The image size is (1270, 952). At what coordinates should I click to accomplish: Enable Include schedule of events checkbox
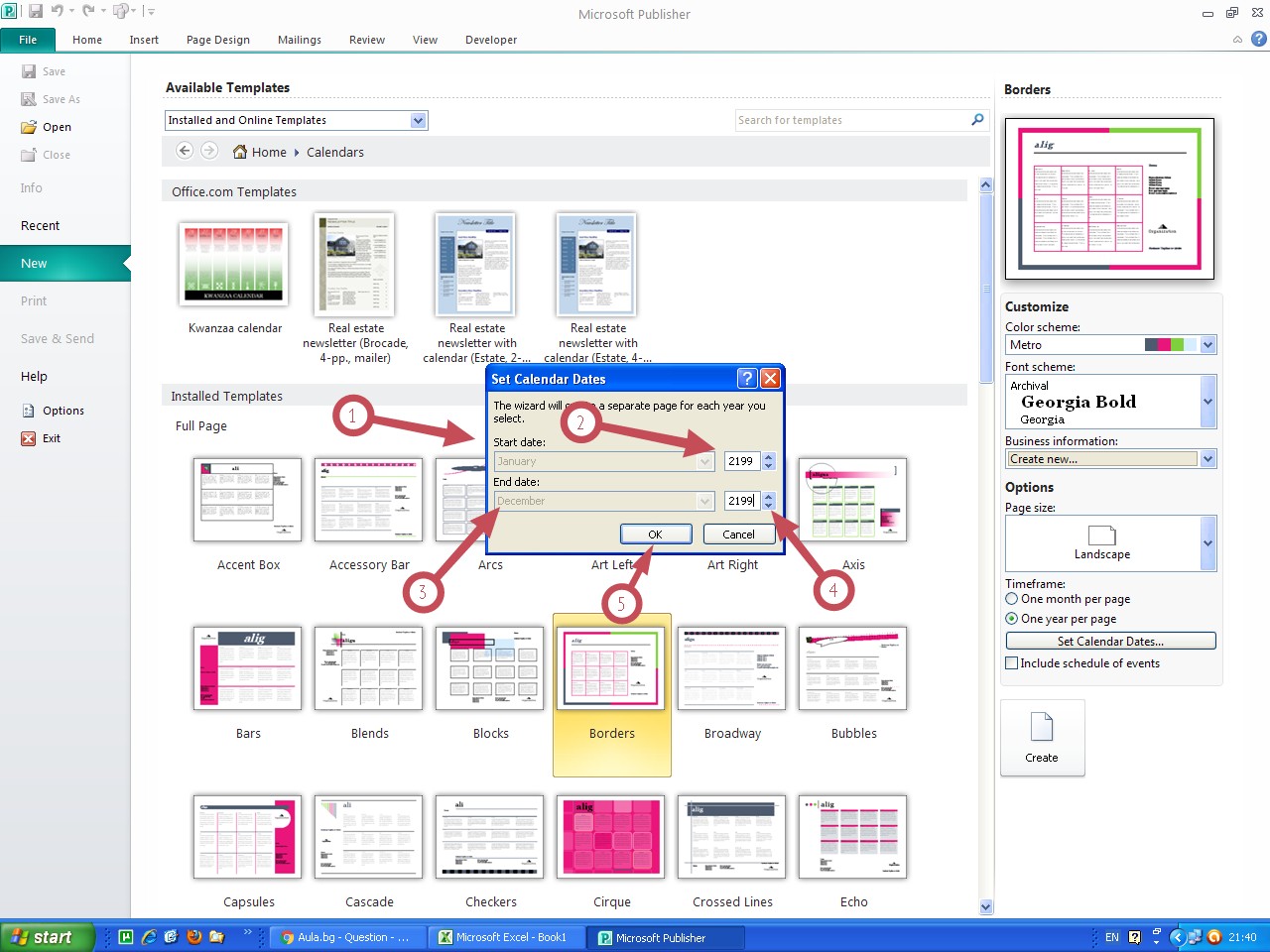coord(1012,663)
